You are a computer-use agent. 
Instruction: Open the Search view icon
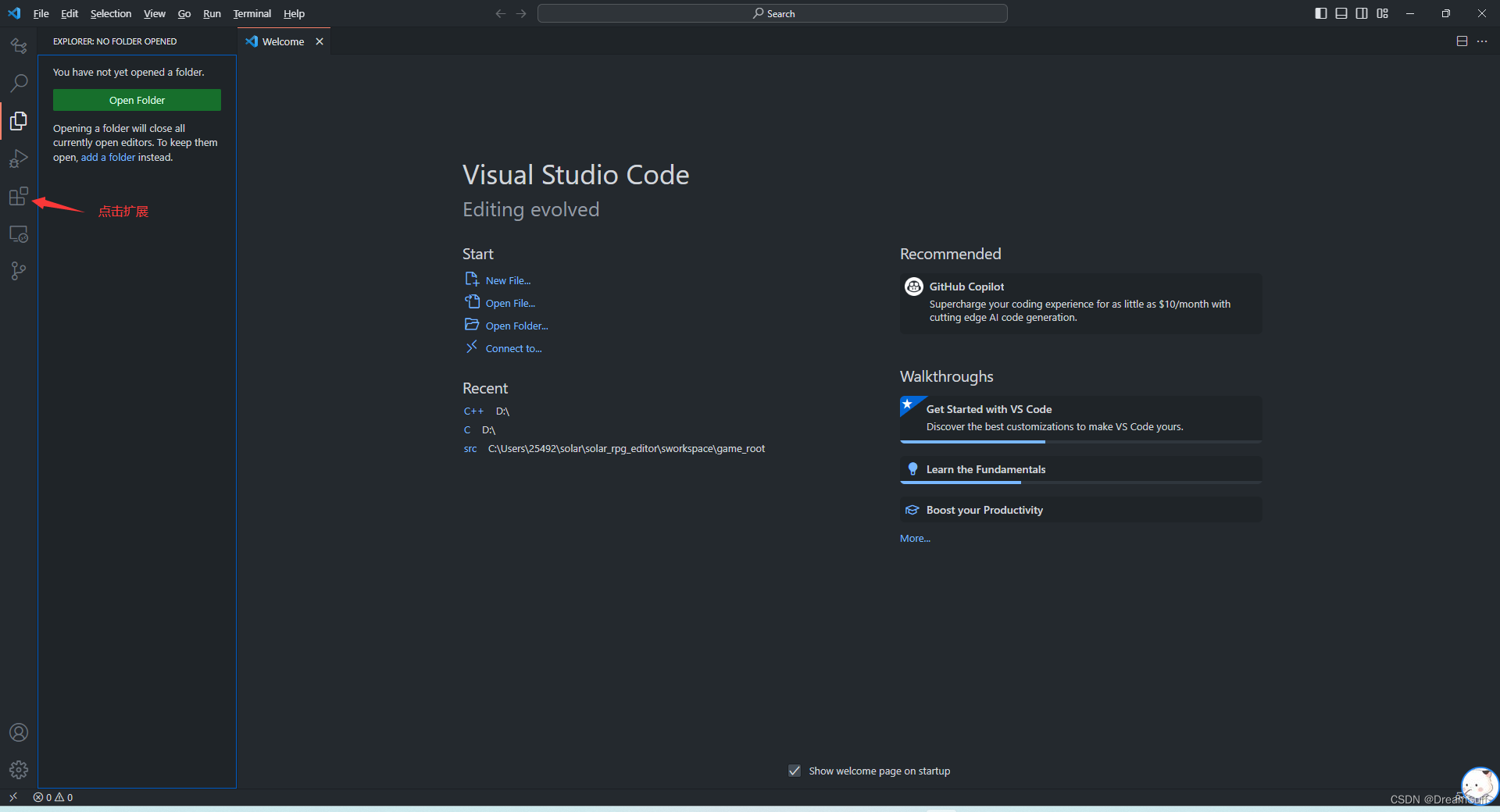tap(19, 83)
